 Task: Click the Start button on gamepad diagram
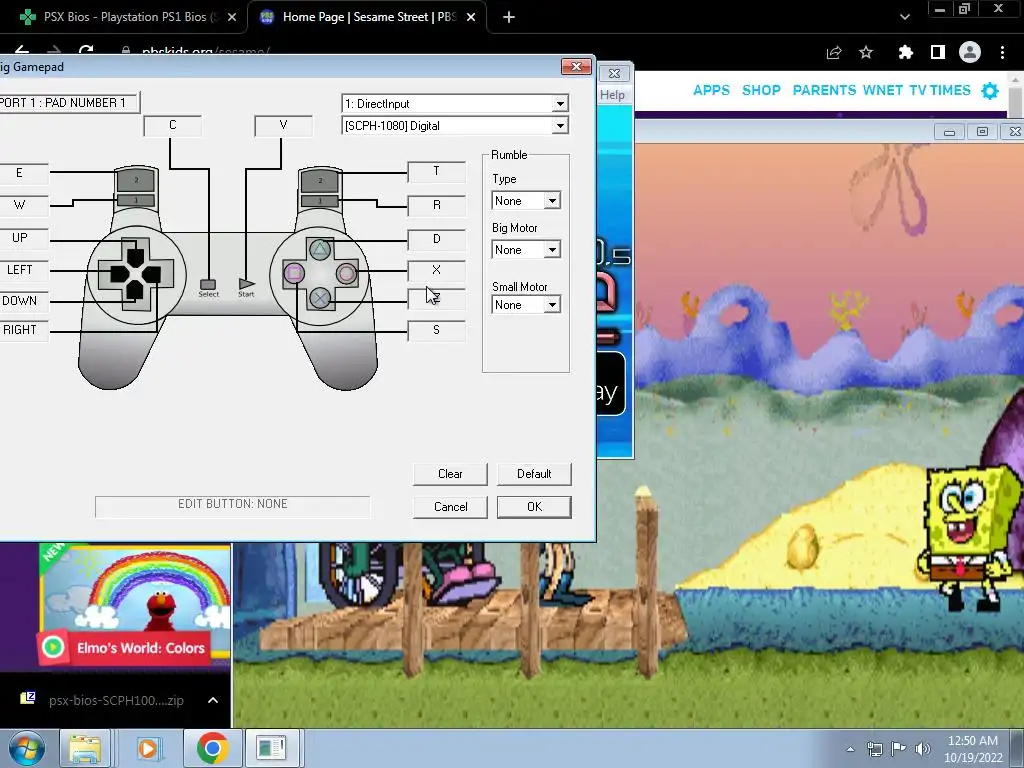pos(246,284)
